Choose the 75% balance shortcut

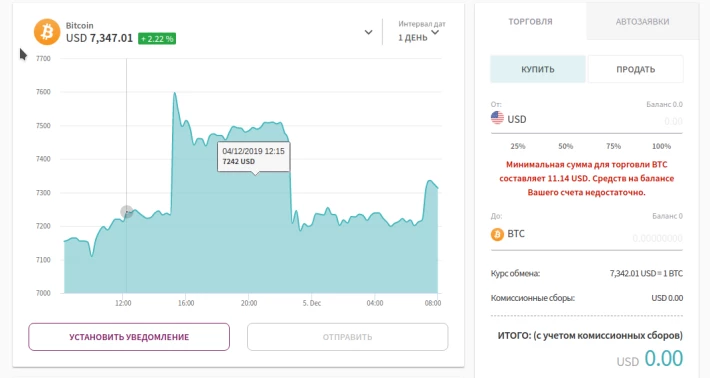point(613,146)
